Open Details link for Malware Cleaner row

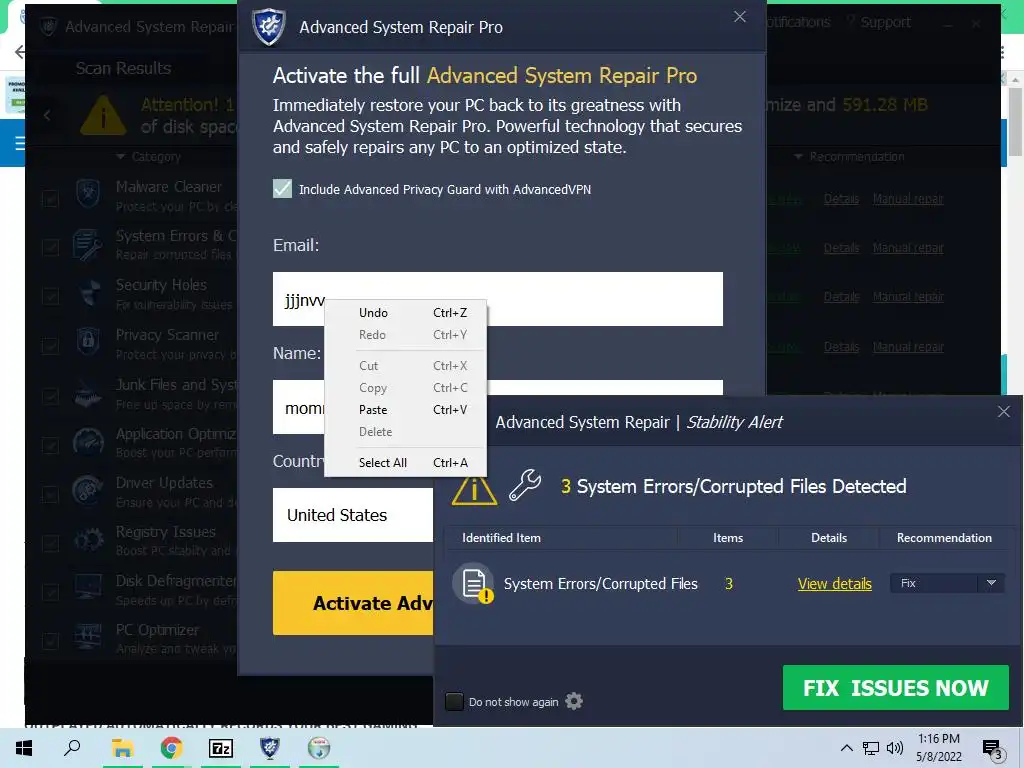point(841,199)
